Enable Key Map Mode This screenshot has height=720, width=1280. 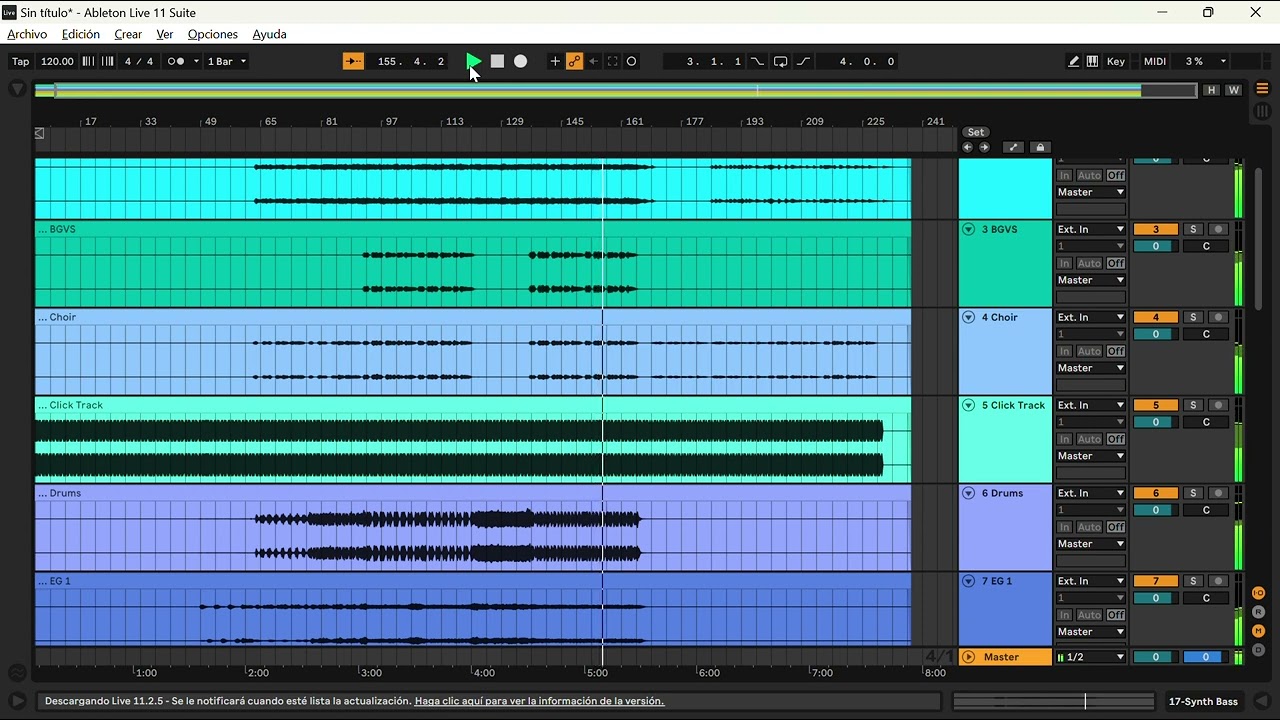point(1116,61)
